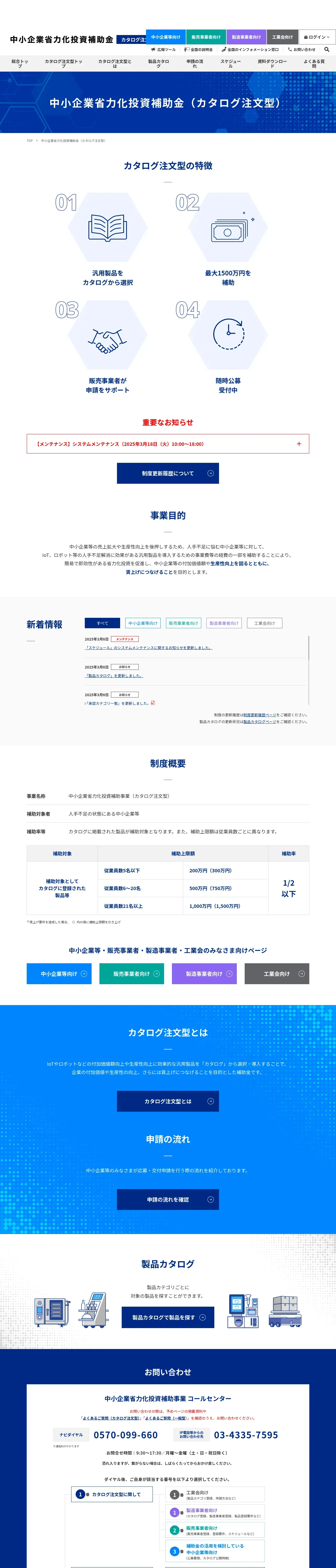Viewport: 336px width, 1568px height.
Task: Click the 製品カタログで製品を探す button
Action: point(168,1317)
